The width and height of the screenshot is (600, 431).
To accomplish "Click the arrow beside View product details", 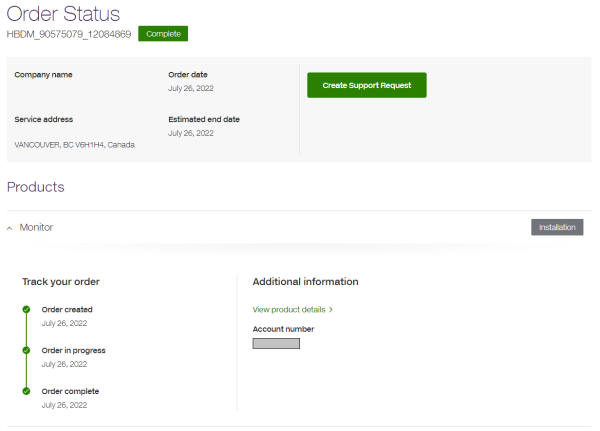I will point(331,310).
